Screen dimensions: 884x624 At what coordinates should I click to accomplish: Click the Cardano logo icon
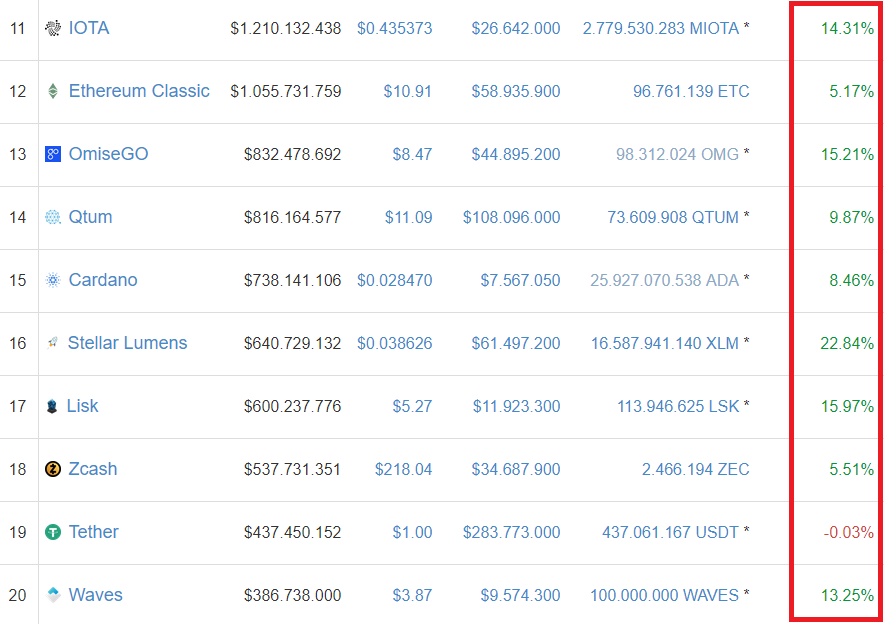pos(53,280)
